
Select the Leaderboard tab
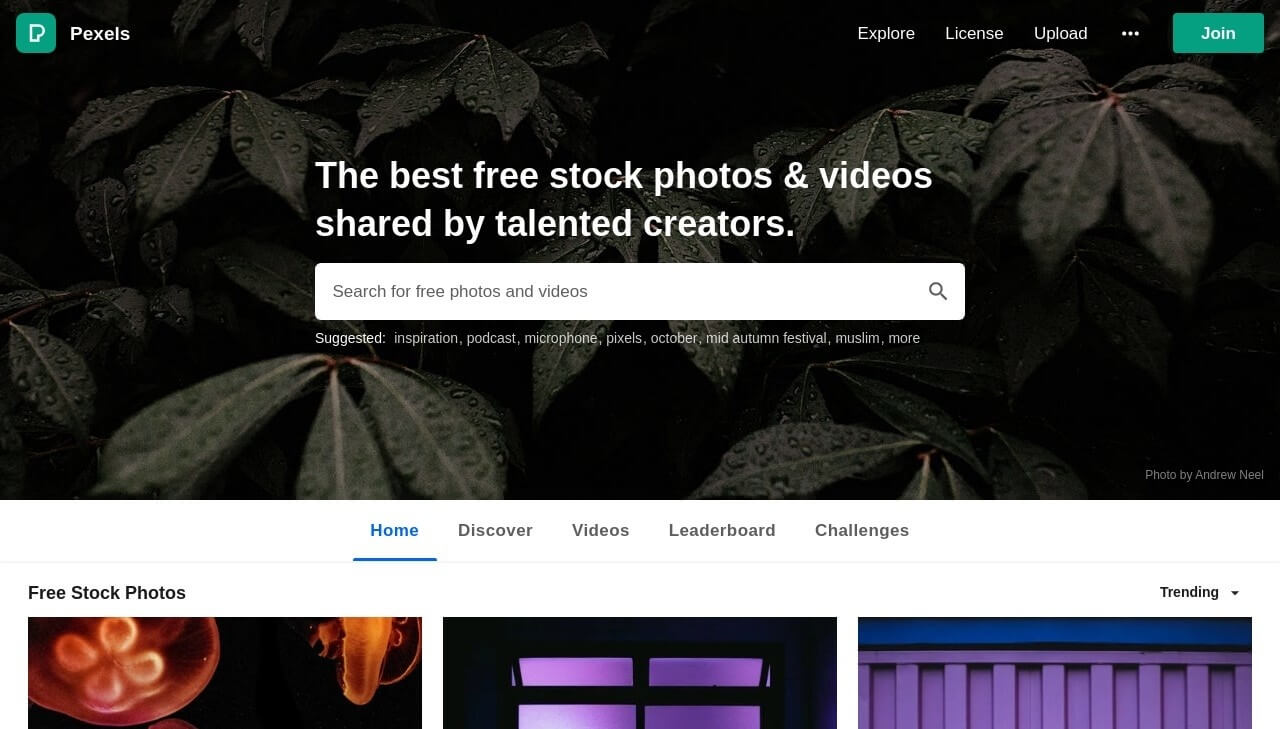click(722, 530)
